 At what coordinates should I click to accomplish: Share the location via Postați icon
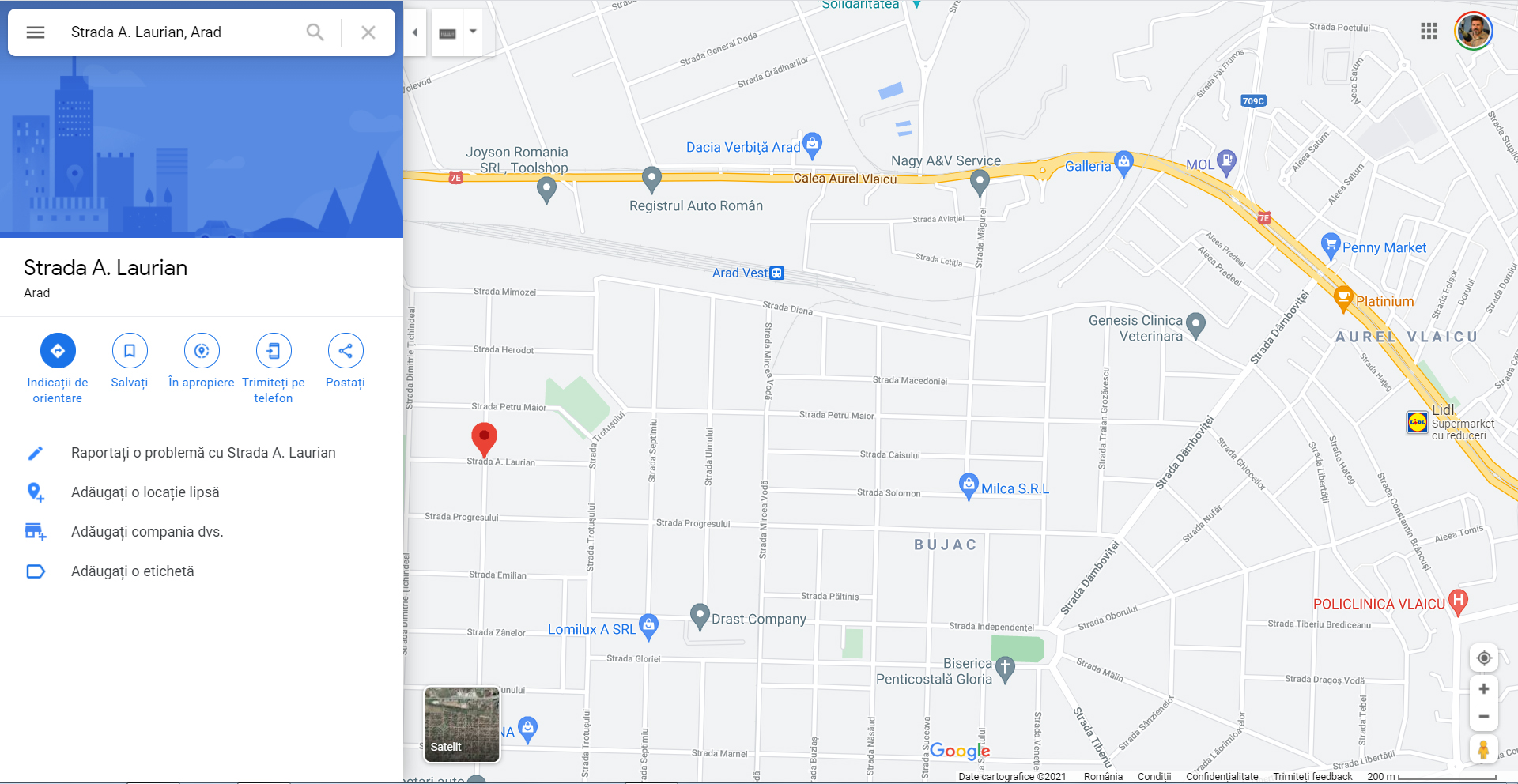click(346, 351)
